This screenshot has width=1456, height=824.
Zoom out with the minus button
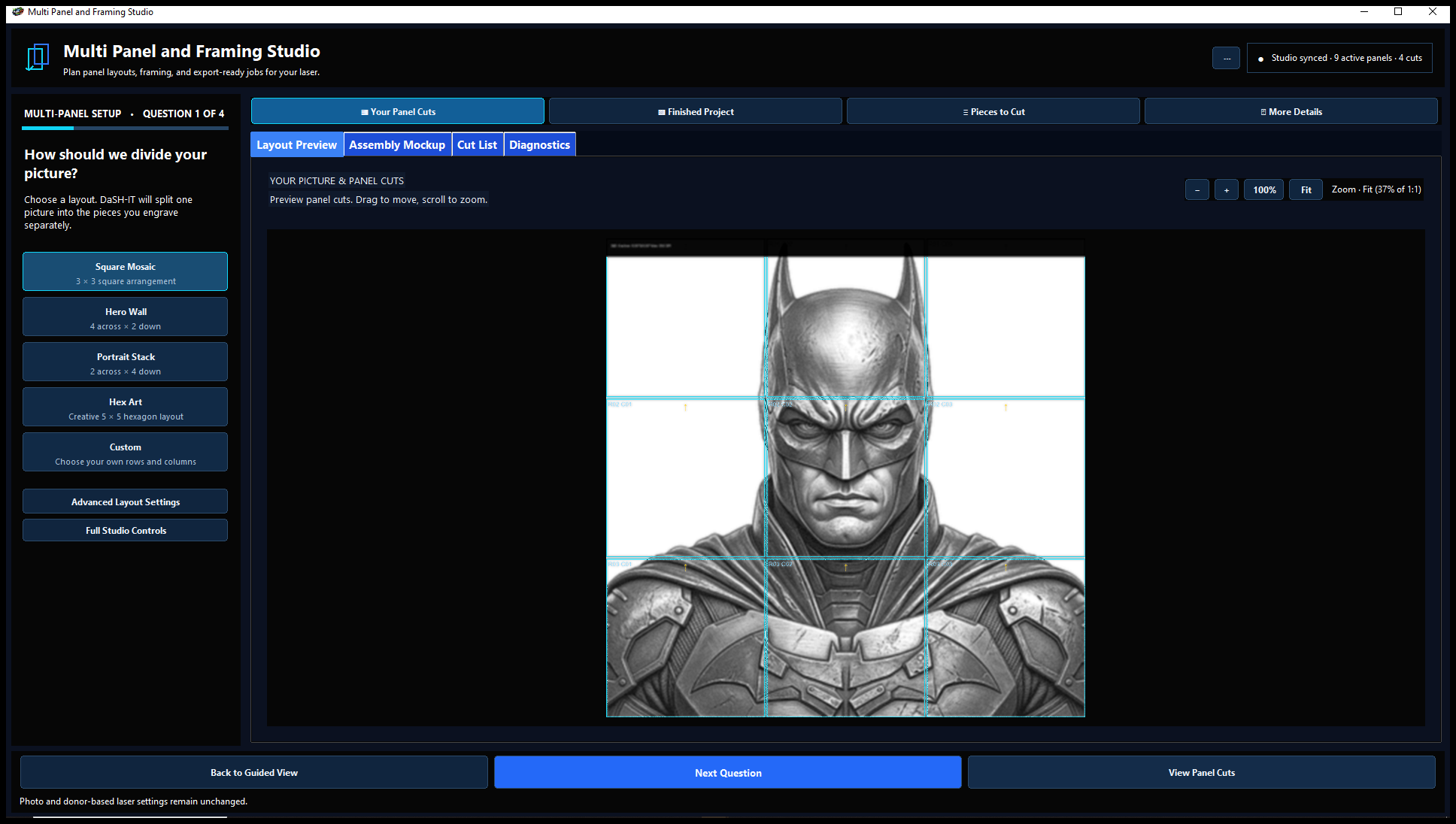point(1197,189)
